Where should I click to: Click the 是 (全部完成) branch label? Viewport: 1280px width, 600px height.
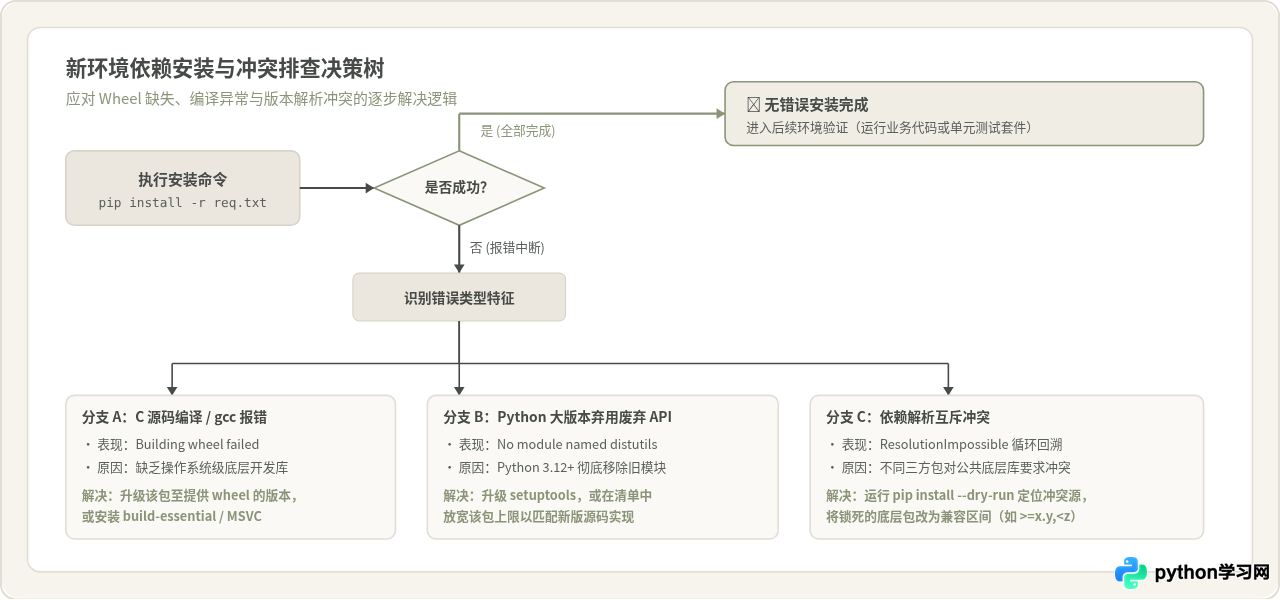518,131
